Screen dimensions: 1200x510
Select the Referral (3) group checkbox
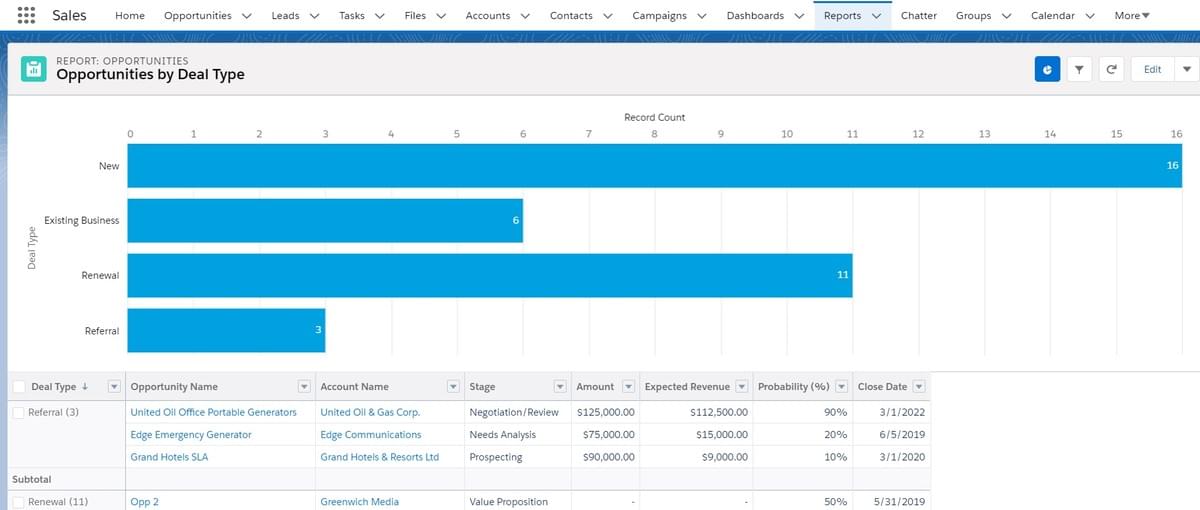pos(19,412)
